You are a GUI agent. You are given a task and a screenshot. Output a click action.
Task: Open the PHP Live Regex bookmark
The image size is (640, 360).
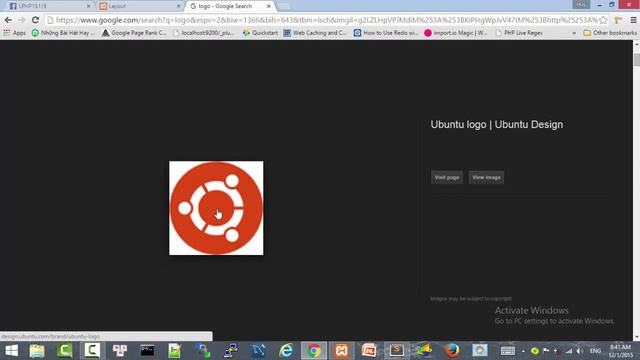point(519,33)
